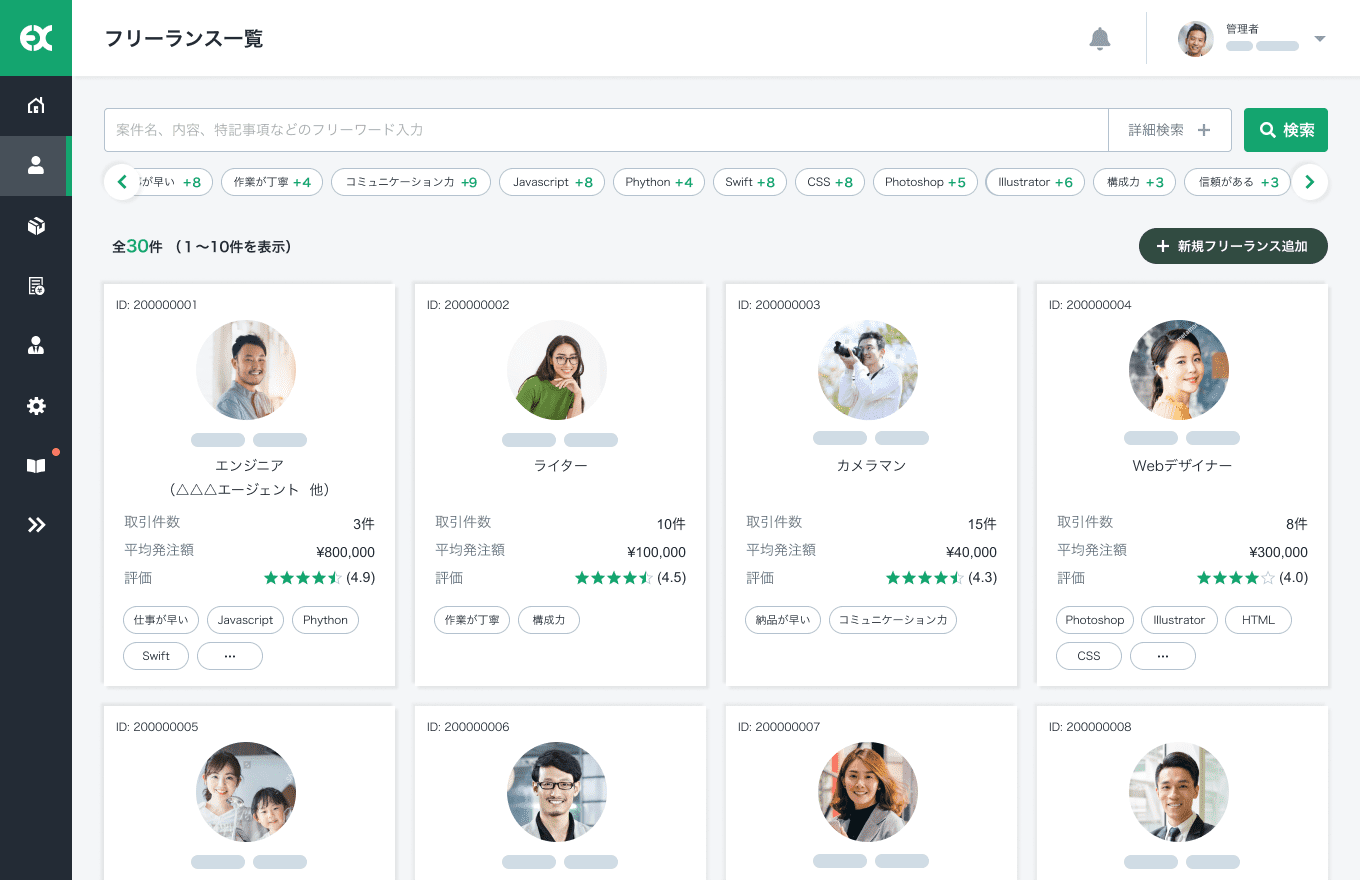Toggle the Photoshop +5 filter tag

pyautogui.click(x=925, y=182)
